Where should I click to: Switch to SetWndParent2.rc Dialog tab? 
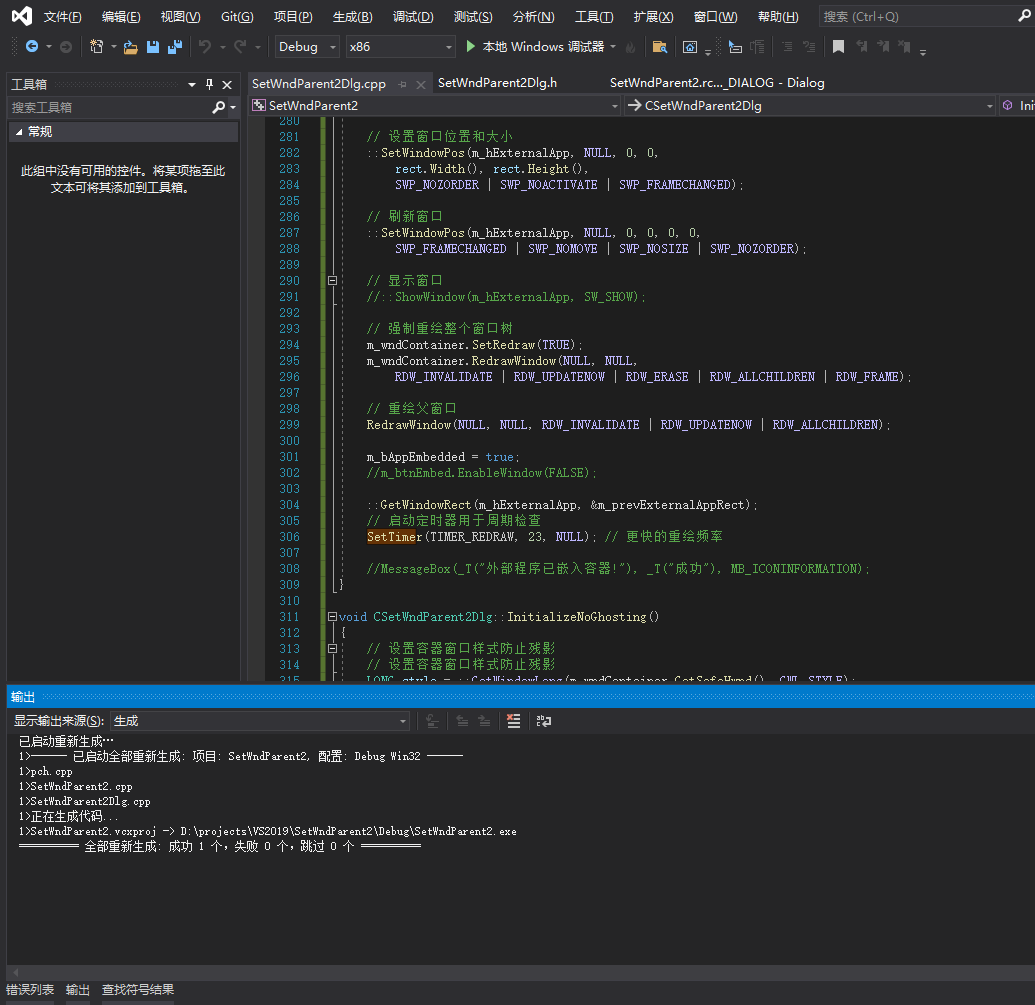[717, 82]
